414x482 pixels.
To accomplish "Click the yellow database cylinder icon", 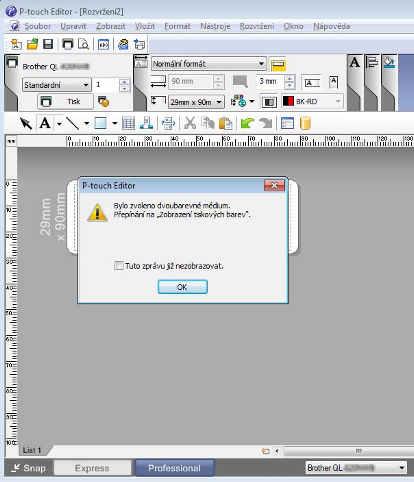I will click(305, 123).
